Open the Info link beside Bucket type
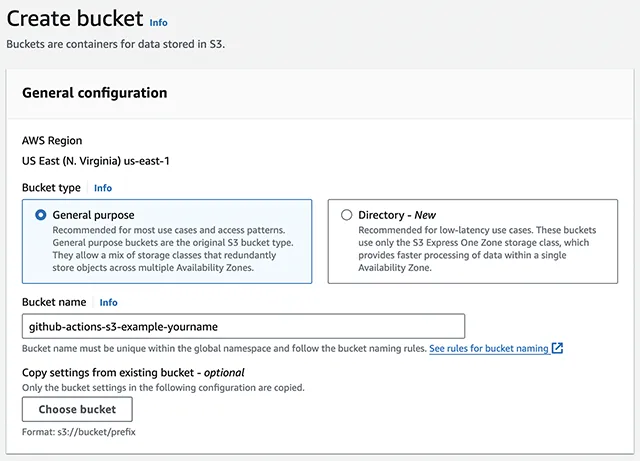 (x=103, y=188)
